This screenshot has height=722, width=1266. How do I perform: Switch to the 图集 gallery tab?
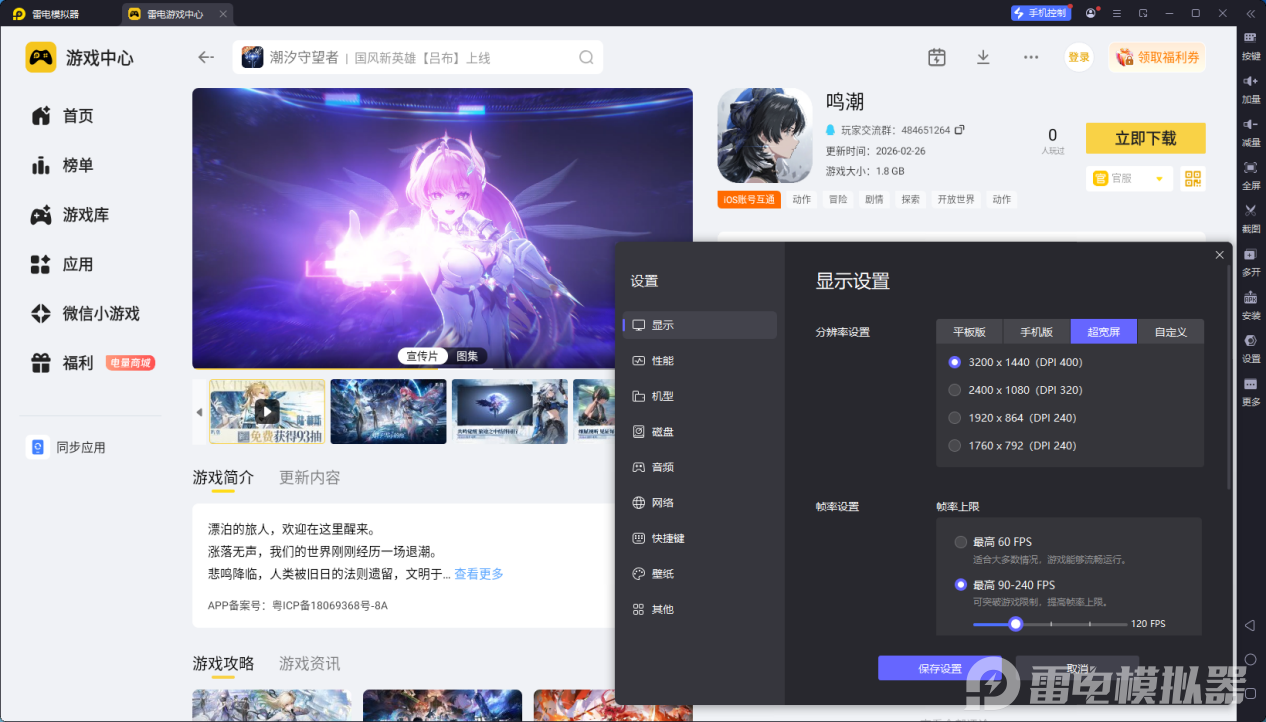467,356
